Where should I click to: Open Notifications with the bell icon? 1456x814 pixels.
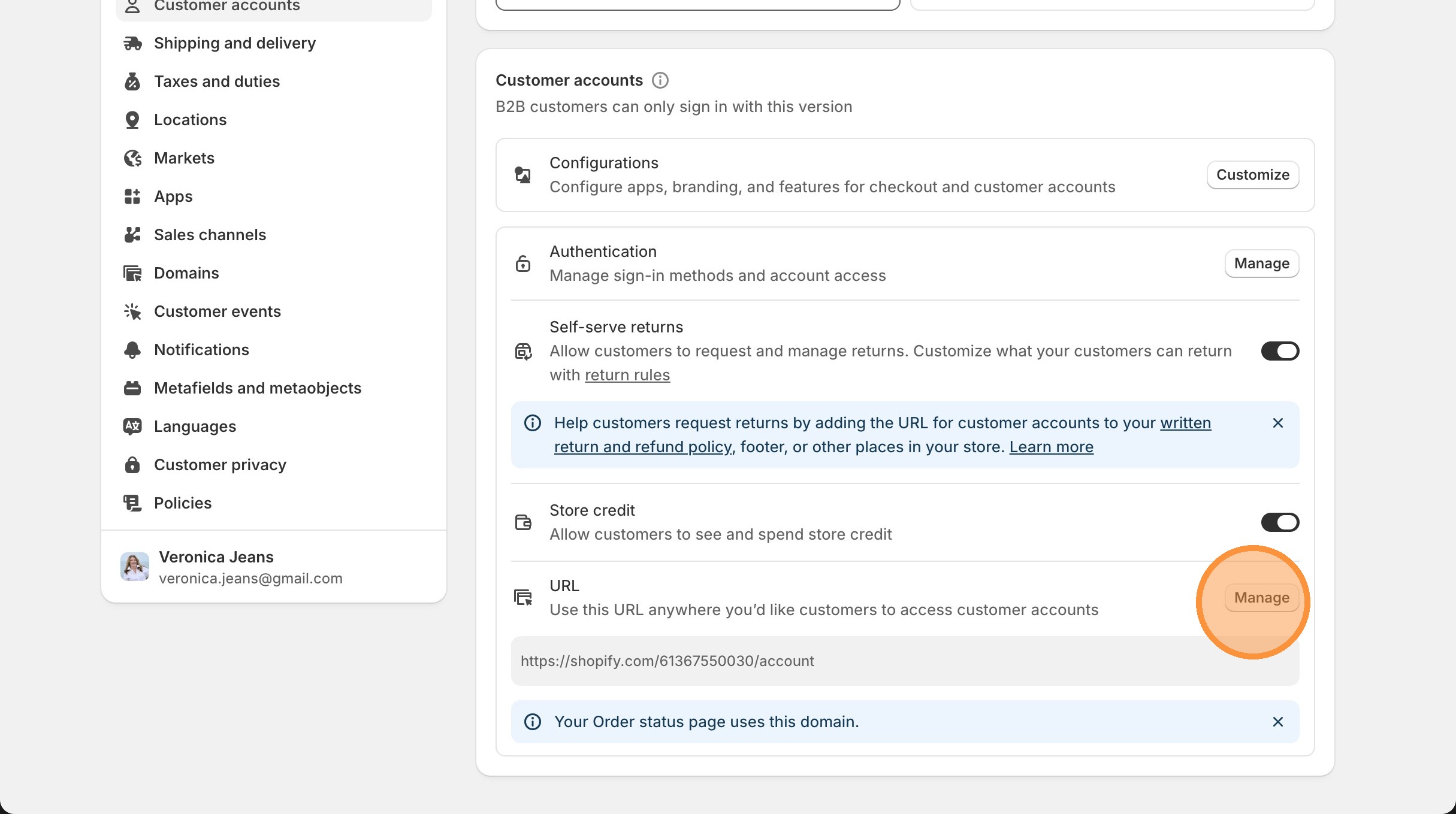(133, 349)
